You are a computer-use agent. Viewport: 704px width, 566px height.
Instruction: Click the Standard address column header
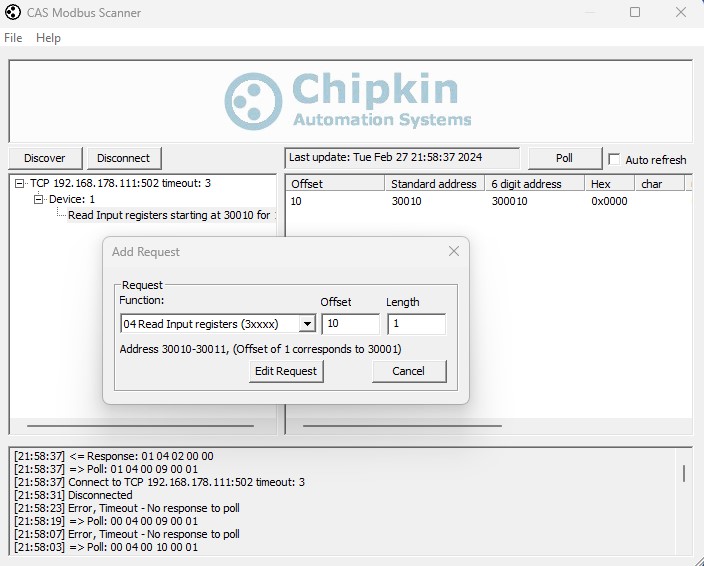(435, 184)
